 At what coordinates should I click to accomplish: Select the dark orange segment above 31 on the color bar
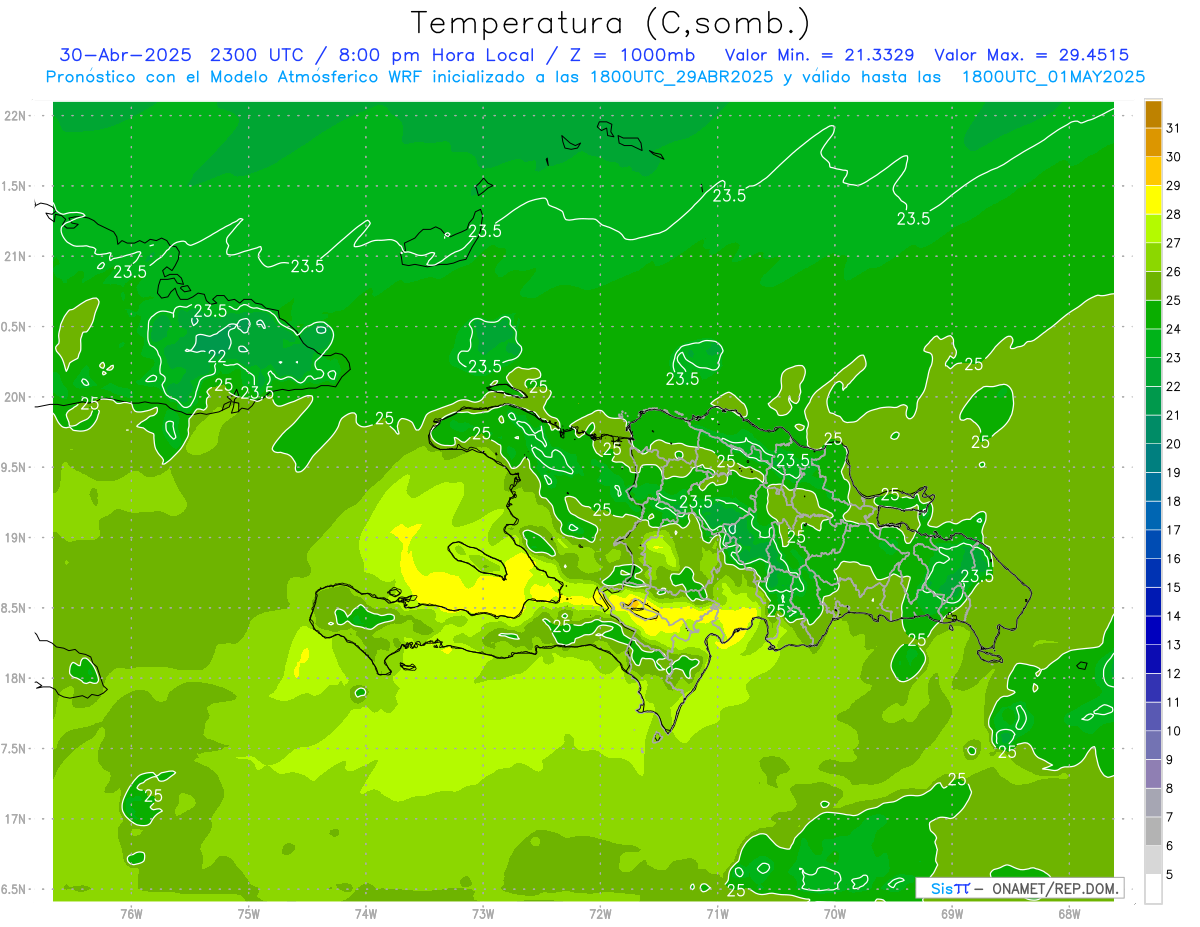(1153, 114)
